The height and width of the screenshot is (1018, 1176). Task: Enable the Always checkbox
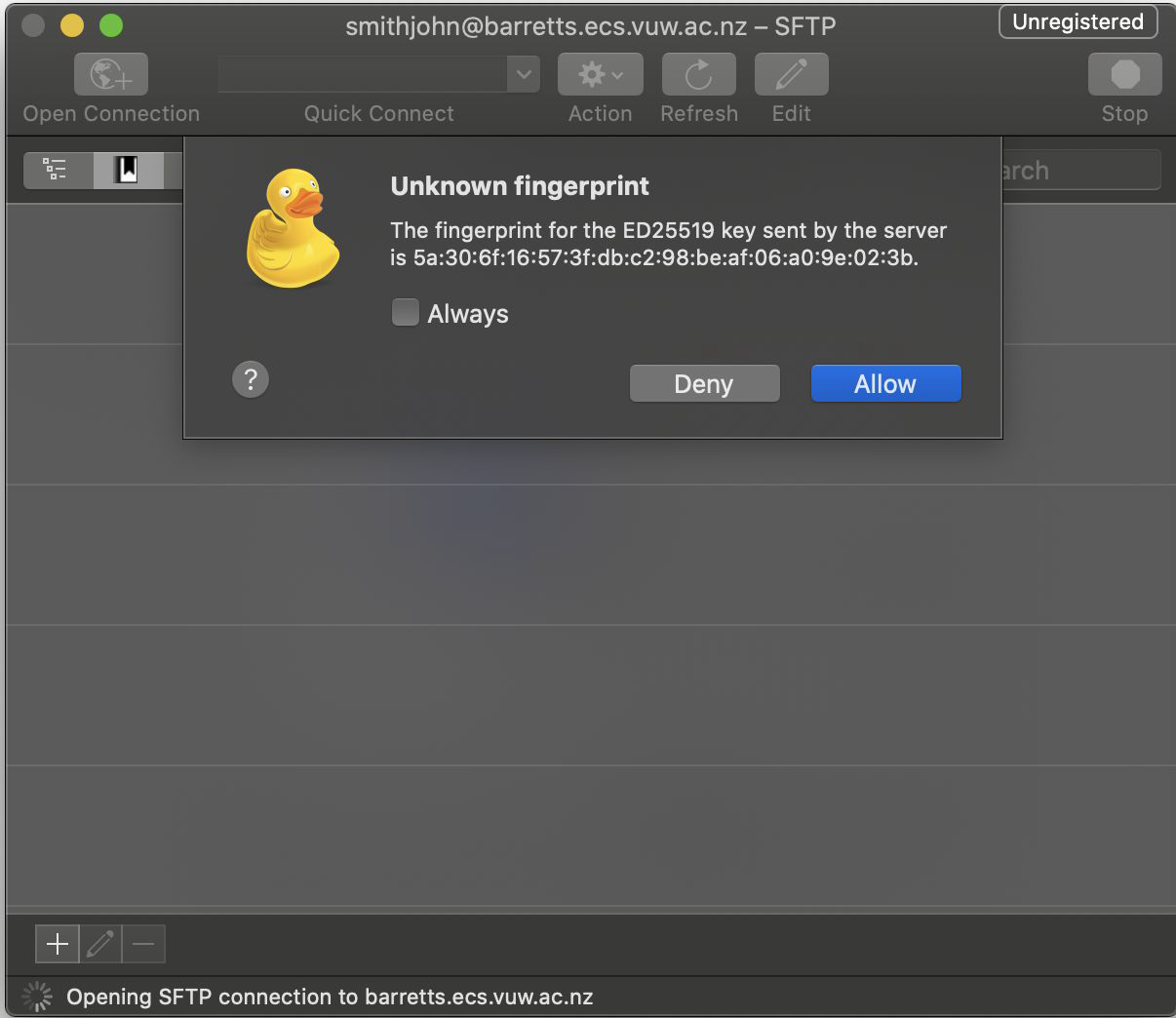tap(405, 313)
